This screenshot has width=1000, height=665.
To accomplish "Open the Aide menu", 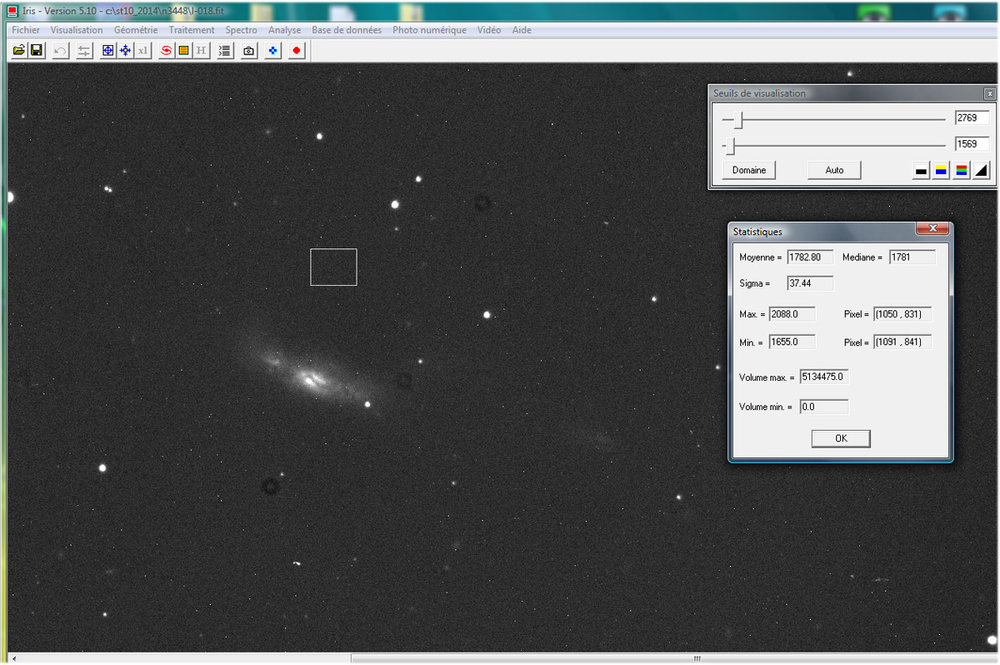I will click(x=522, y=30).
